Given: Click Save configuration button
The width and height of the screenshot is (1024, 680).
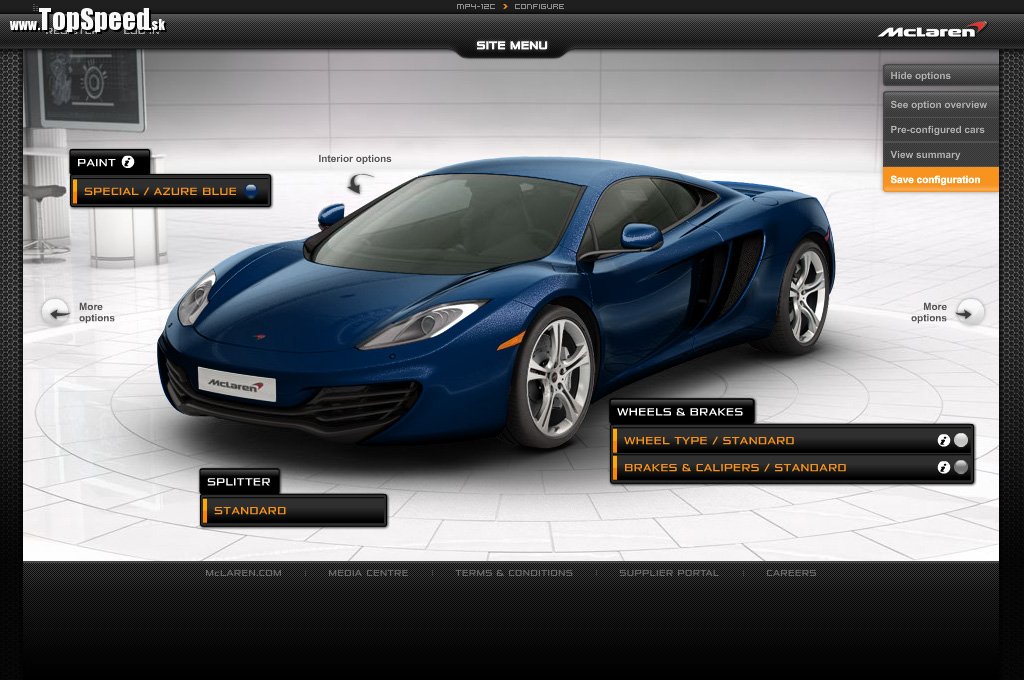Looking at the screenshot, I should (940, 180).
